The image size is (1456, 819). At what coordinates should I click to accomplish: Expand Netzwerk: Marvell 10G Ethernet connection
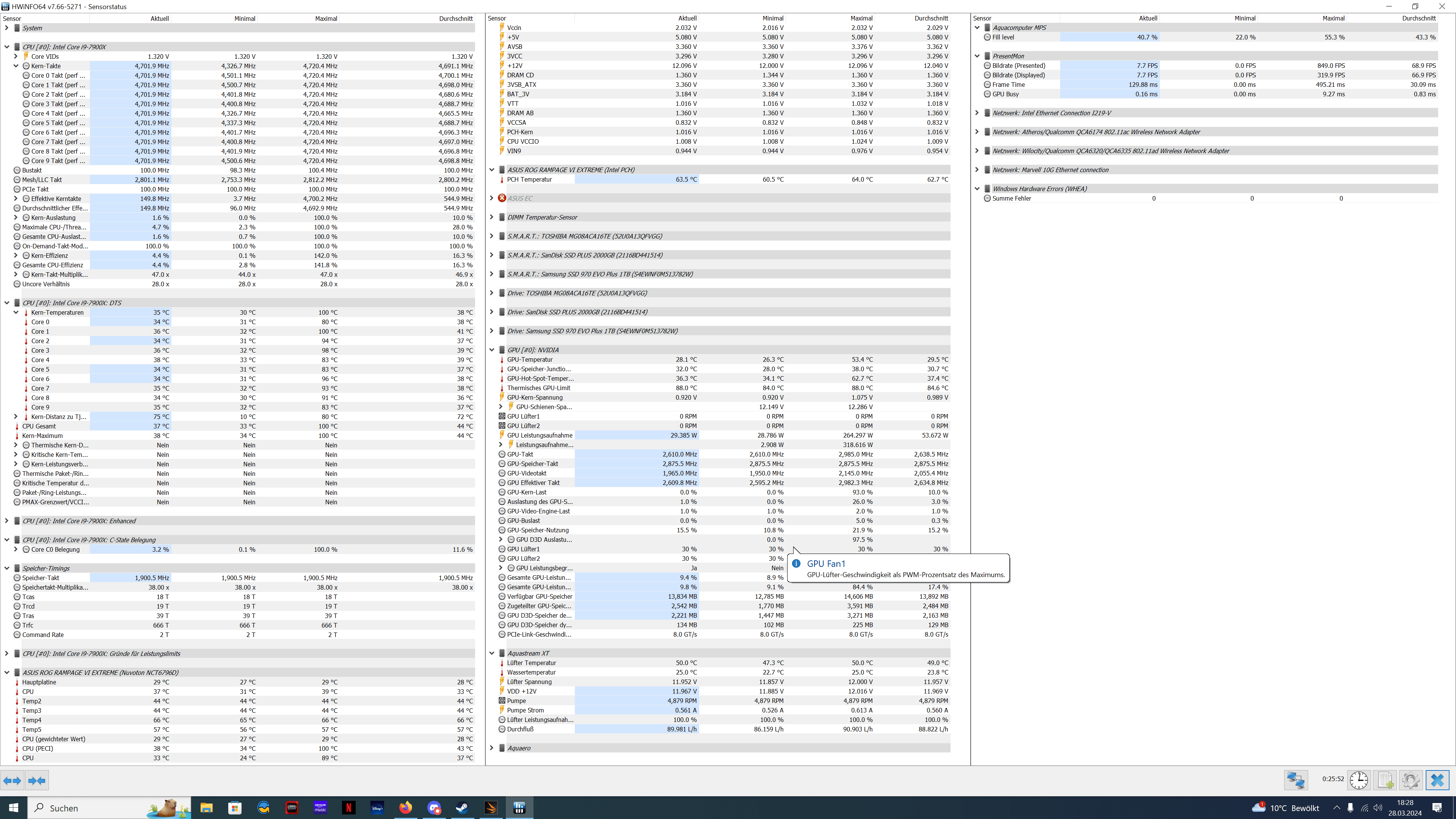[x=977, y=169]
